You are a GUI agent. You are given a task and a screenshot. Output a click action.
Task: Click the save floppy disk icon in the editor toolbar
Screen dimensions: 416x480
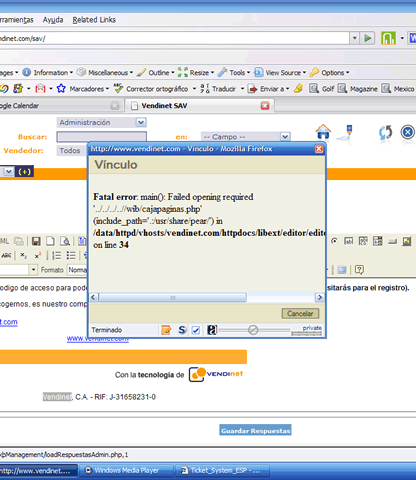click(36, 241)
